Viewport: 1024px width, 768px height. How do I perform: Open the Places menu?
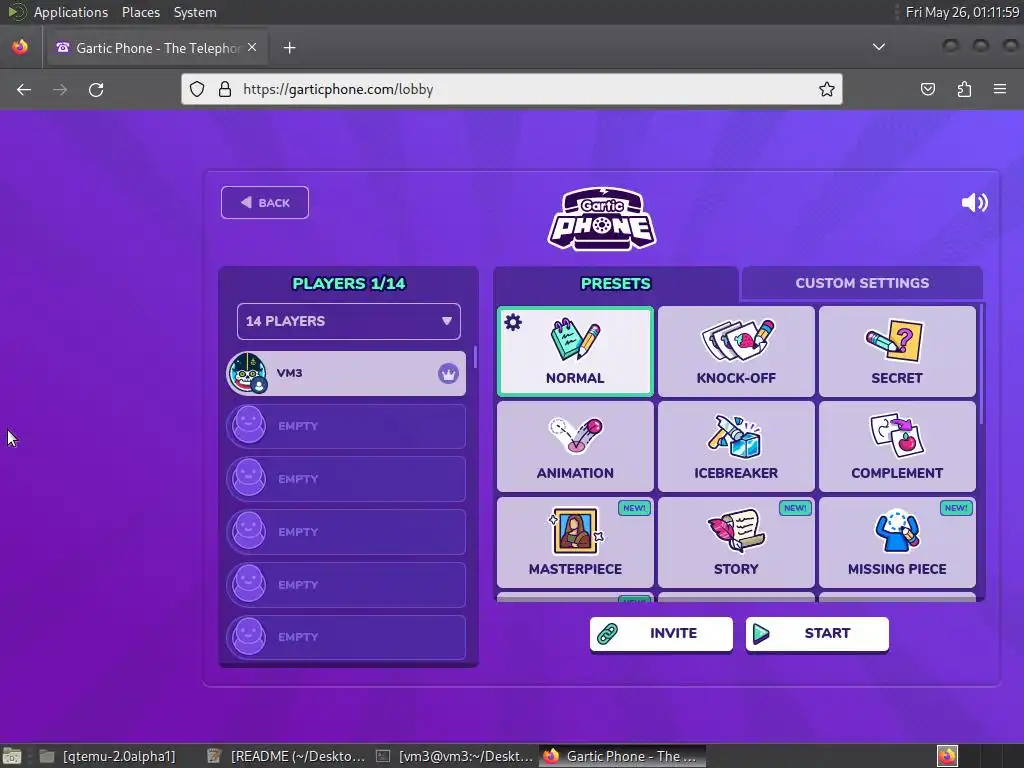click(141, 12)
